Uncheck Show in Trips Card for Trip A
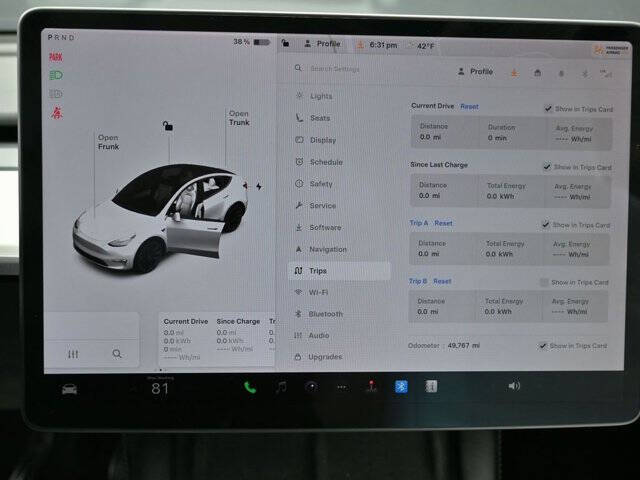Image resolution: width=640 pixels, height=480 pixels. [545, 224]
